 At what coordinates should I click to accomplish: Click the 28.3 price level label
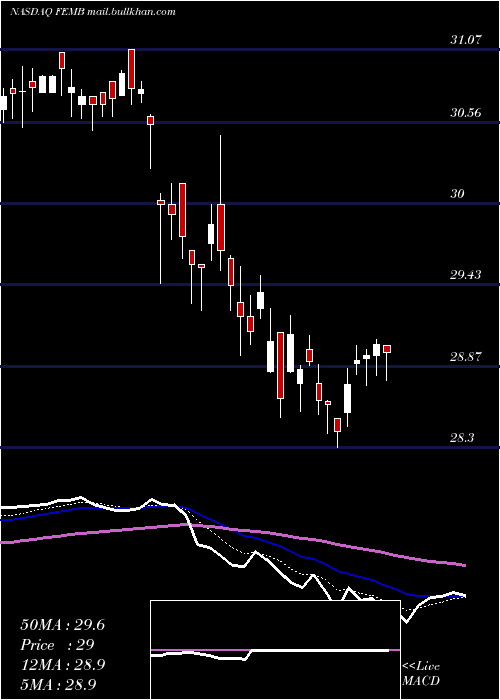click(462, 438)
